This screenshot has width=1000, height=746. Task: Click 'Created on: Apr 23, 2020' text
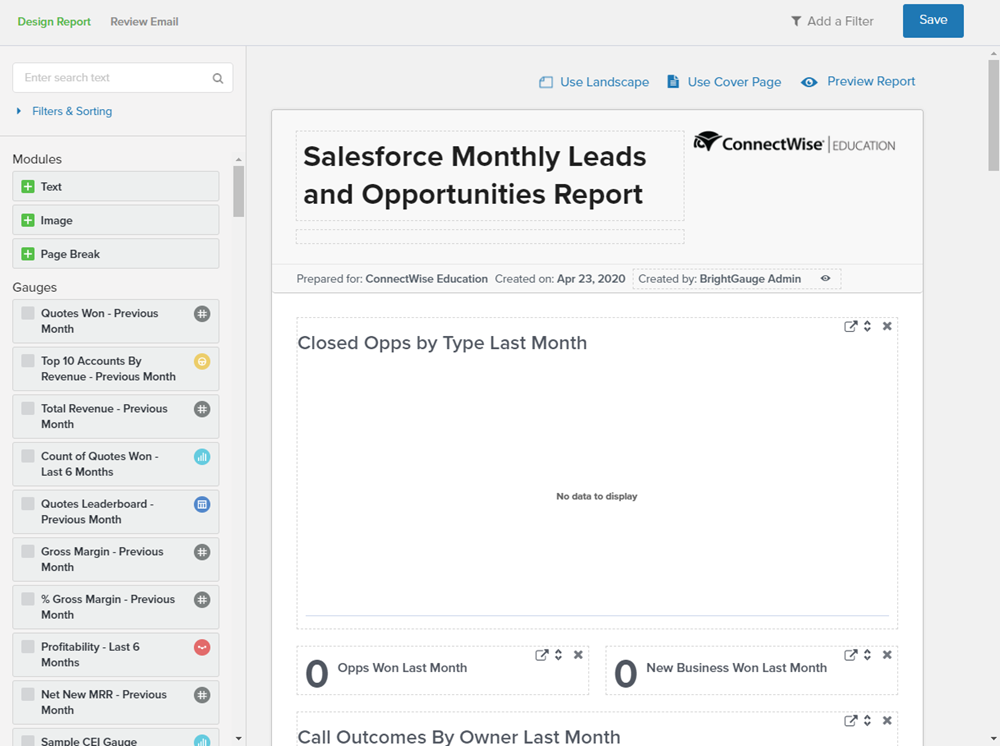tap(560, 279)
